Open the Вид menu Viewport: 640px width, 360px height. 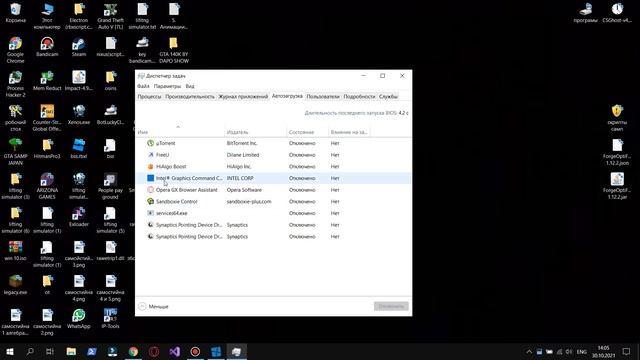190,86
